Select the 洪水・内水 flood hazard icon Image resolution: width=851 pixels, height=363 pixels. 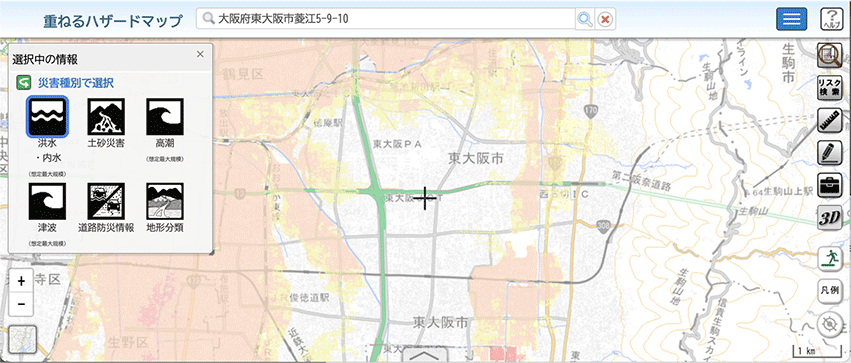[x=48, y=117]
